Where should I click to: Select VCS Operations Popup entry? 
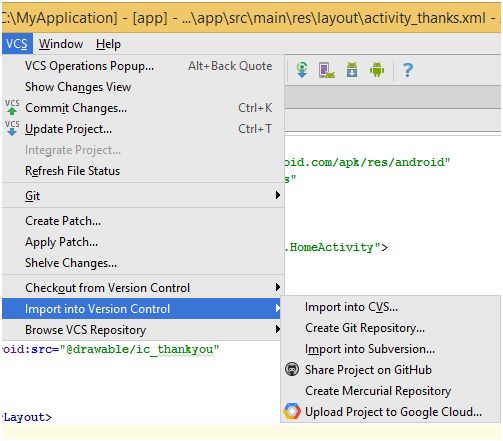pyautogui.click(x=143, y=66)
